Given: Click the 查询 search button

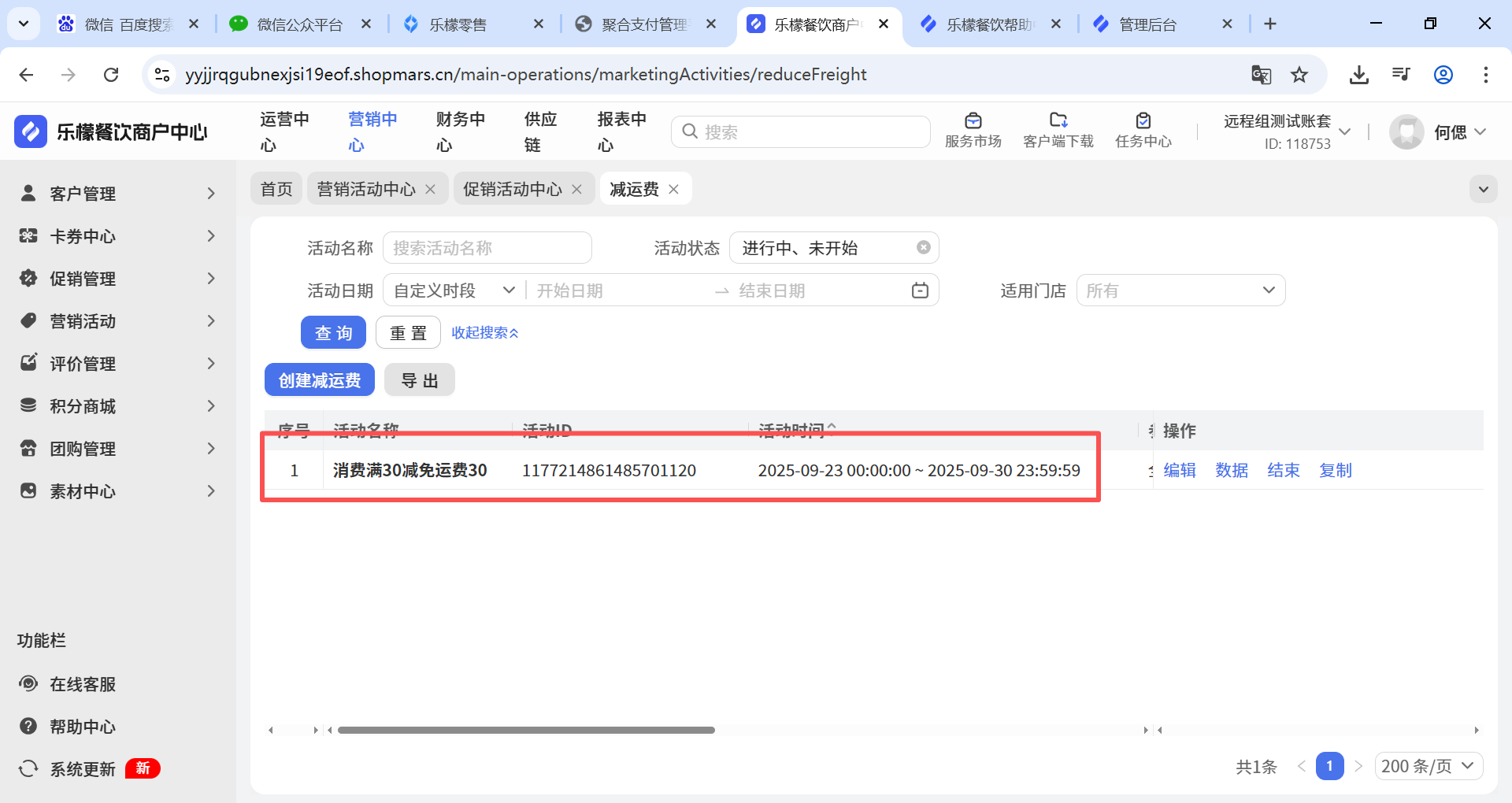Looking at the screenshot, I should pyautogui.click(x=333, y=332).
